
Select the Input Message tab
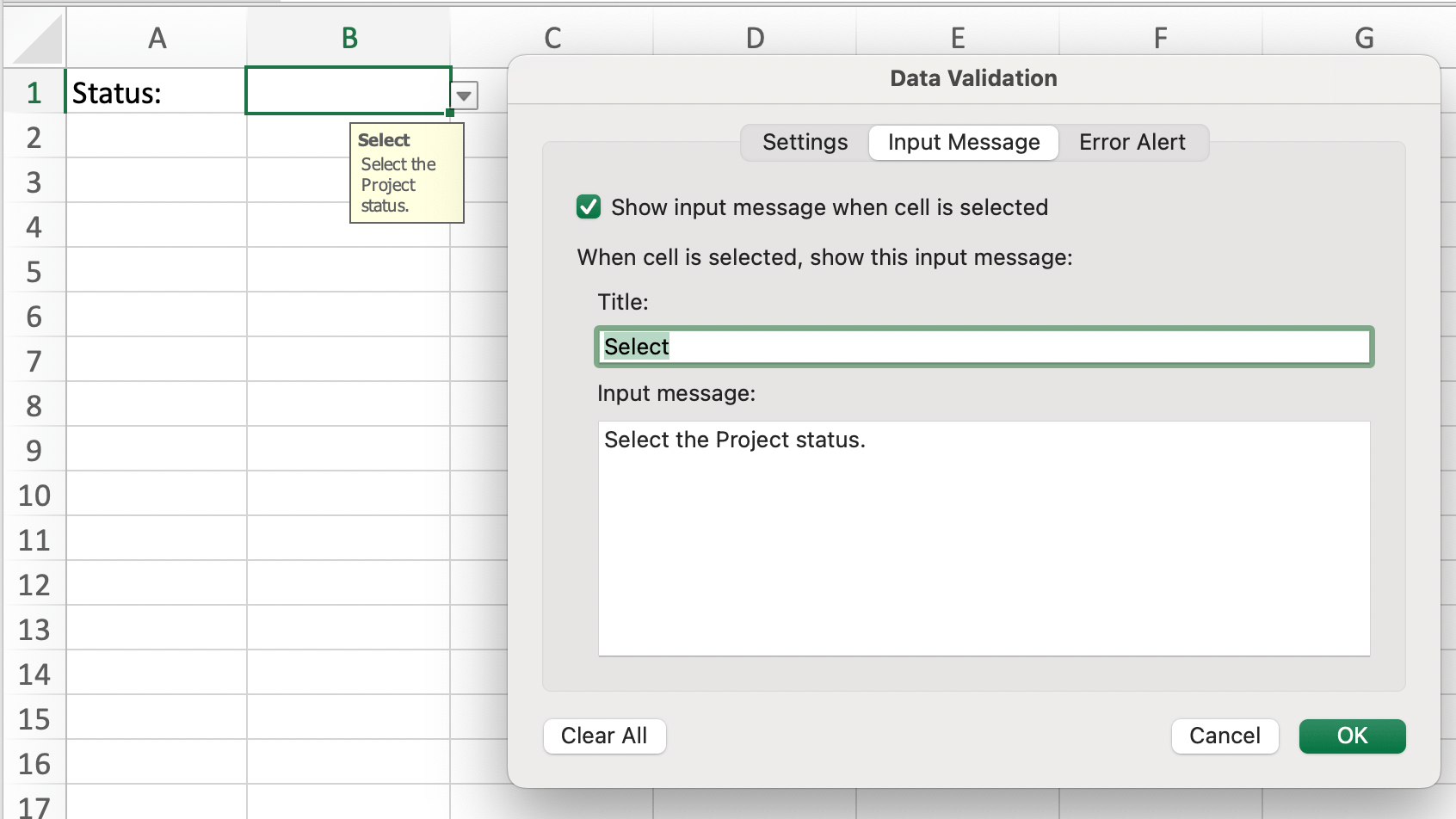(x=963, y=142)
